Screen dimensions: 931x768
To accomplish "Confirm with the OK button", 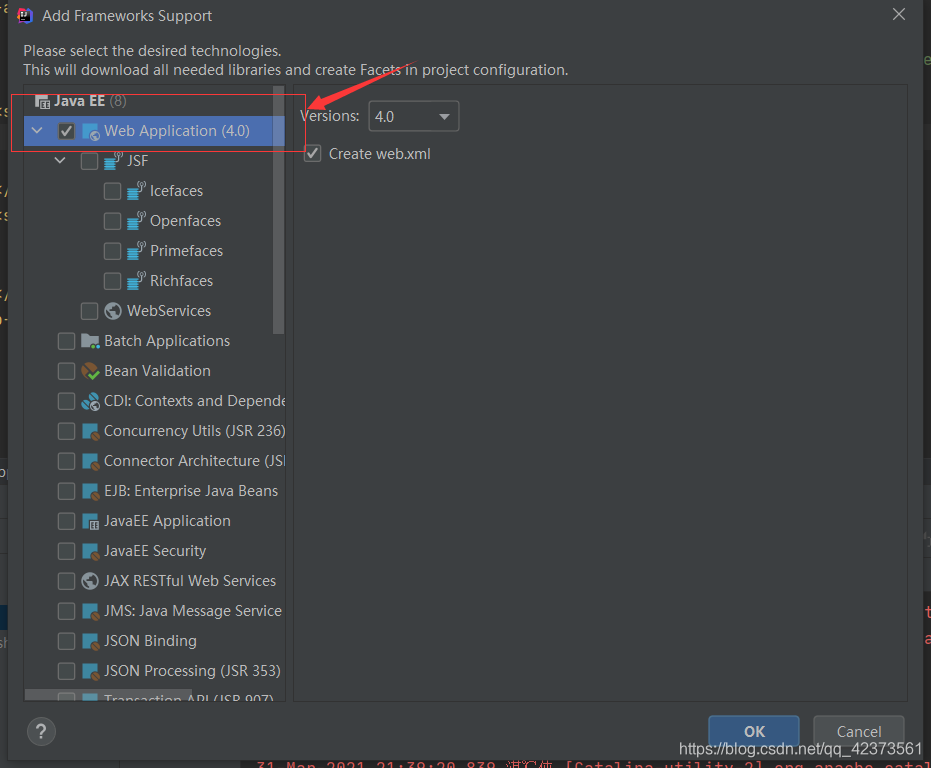I will point(753,731).
